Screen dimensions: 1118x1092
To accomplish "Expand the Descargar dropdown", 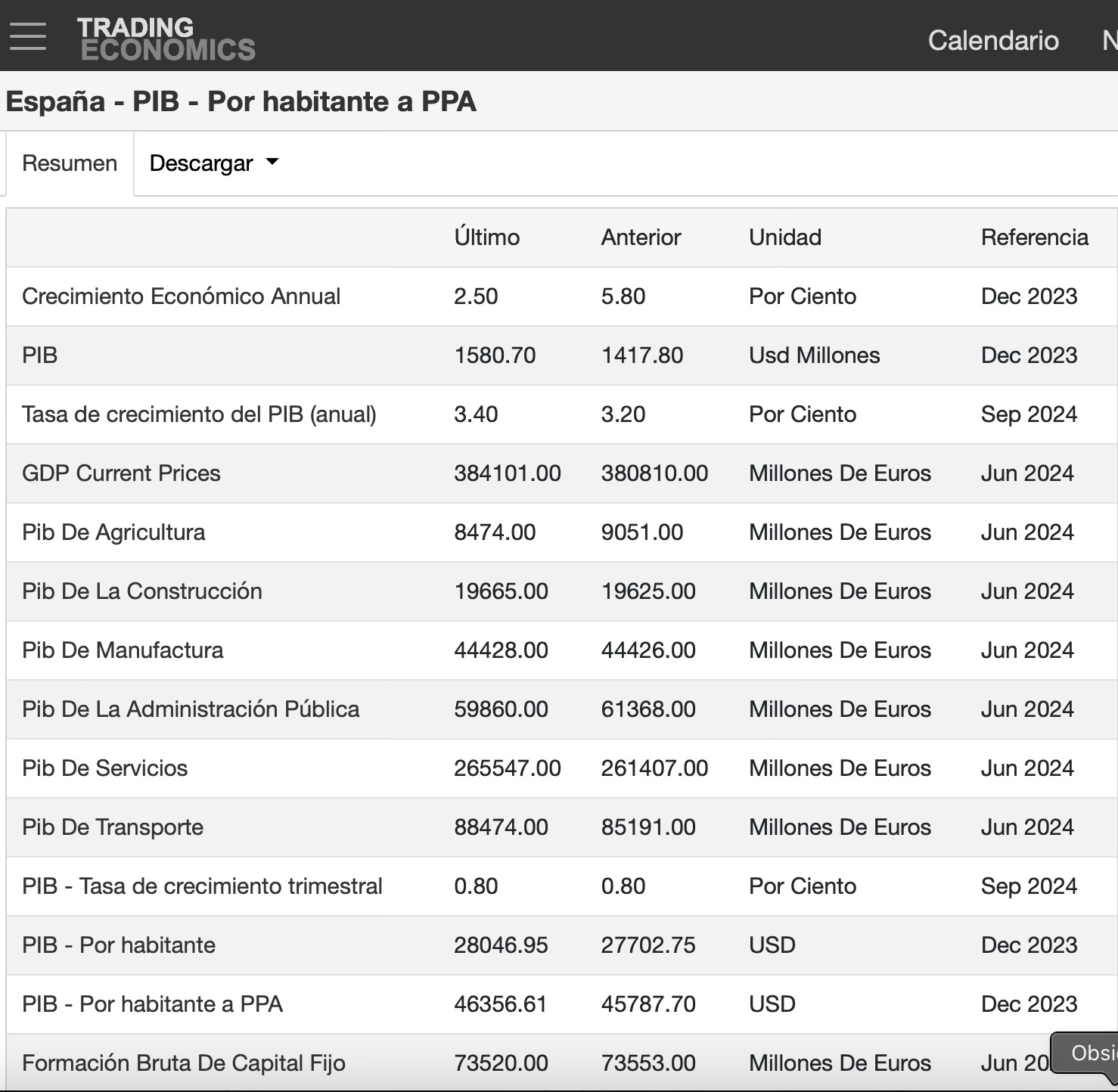I will click(214, 163).
